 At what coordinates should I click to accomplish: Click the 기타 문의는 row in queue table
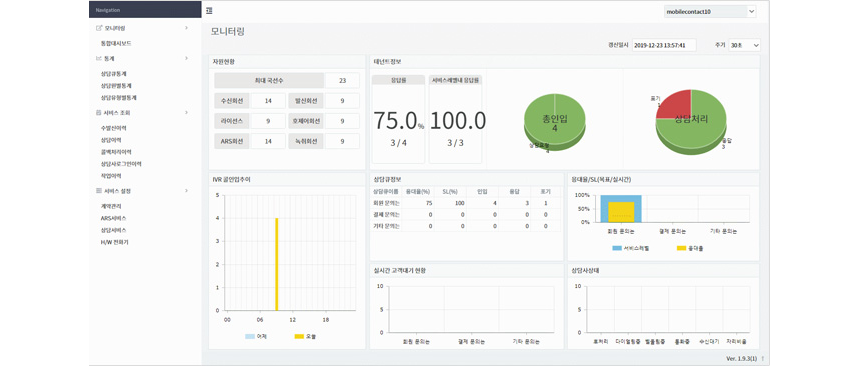pos(466,226)
